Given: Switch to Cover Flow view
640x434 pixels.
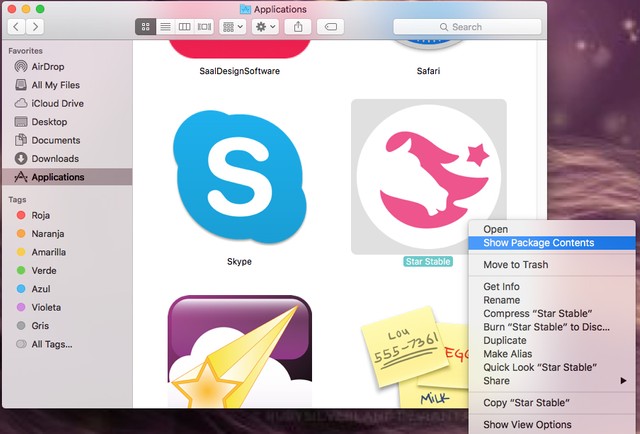Looking at the screenshot, I should point(204,27).
